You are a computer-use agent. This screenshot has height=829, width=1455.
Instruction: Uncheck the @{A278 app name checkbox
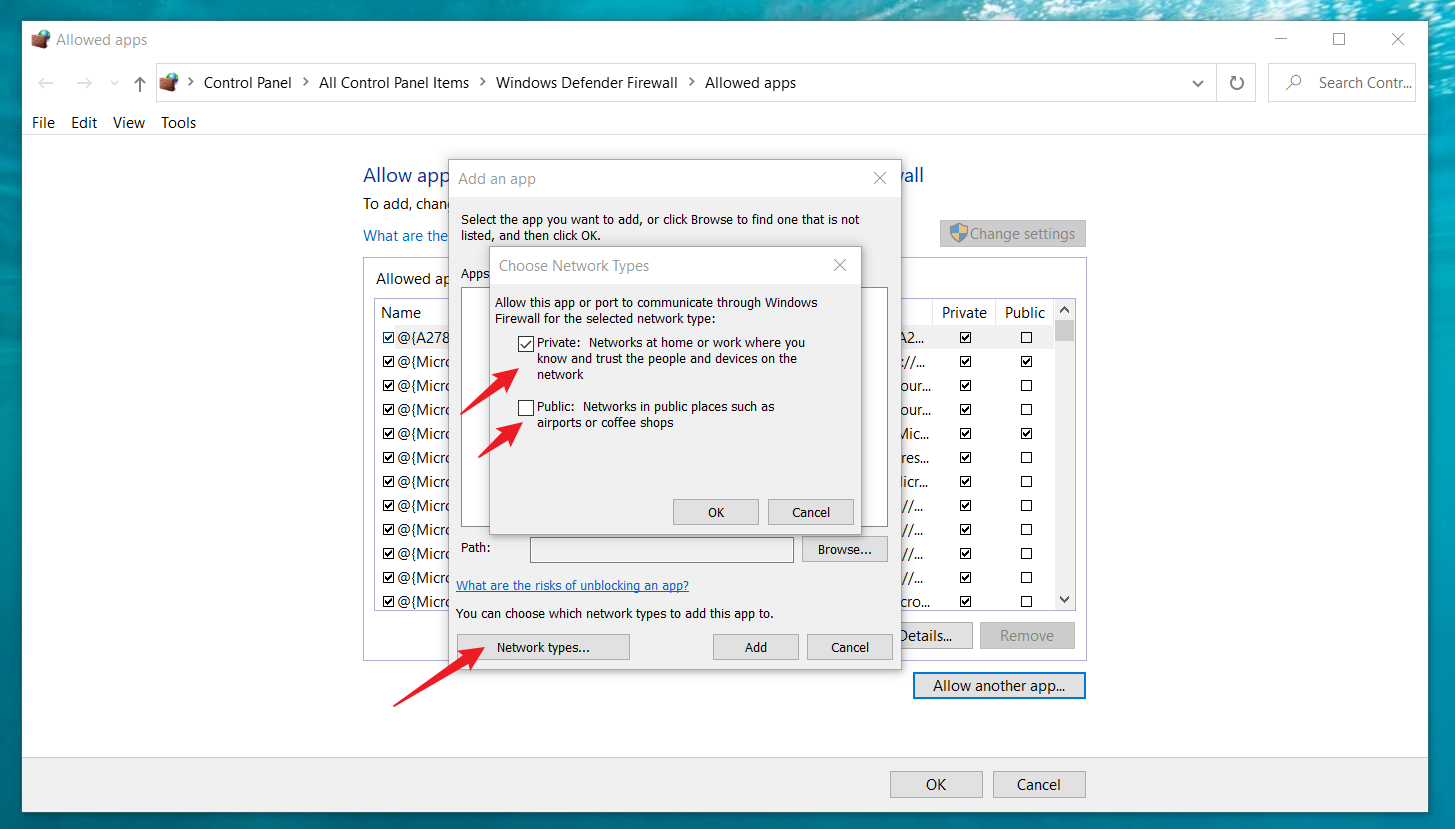tap(389, 338)
